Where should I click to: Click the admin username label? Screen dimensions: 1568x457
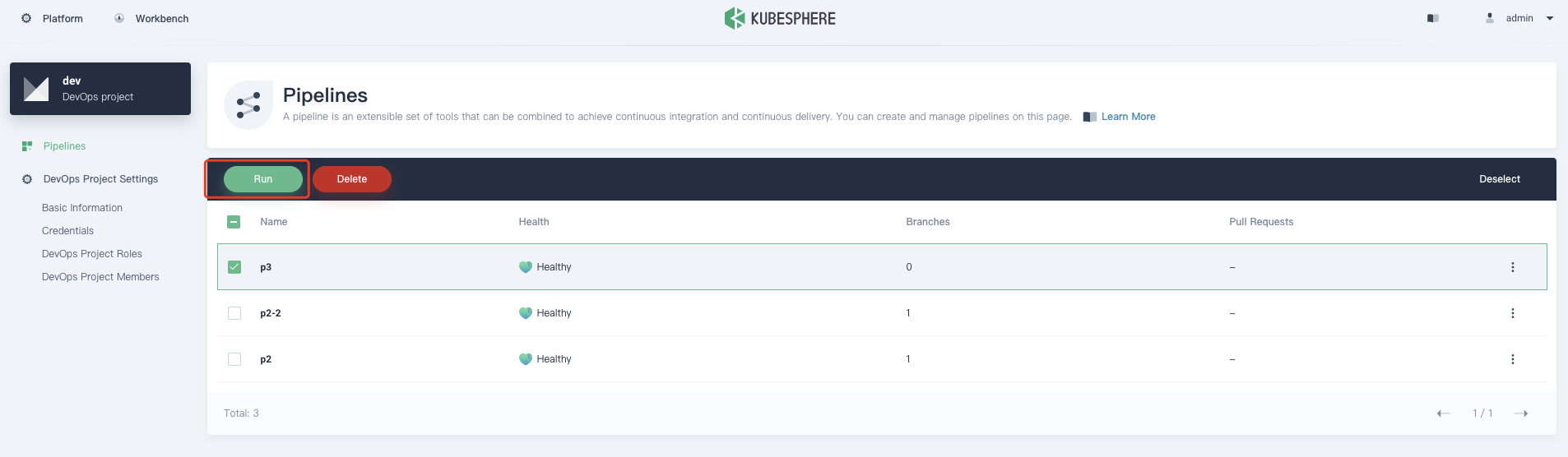tap(1519, 18)
